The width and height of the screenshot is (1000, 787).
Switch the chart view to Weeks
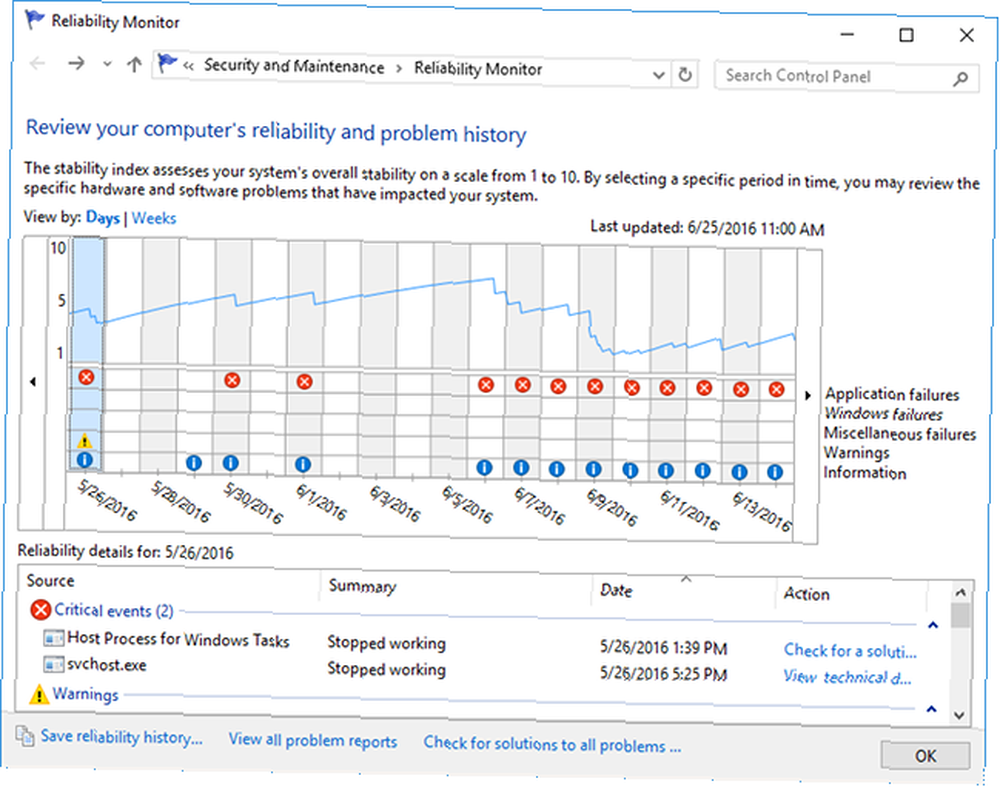(154, 218)
